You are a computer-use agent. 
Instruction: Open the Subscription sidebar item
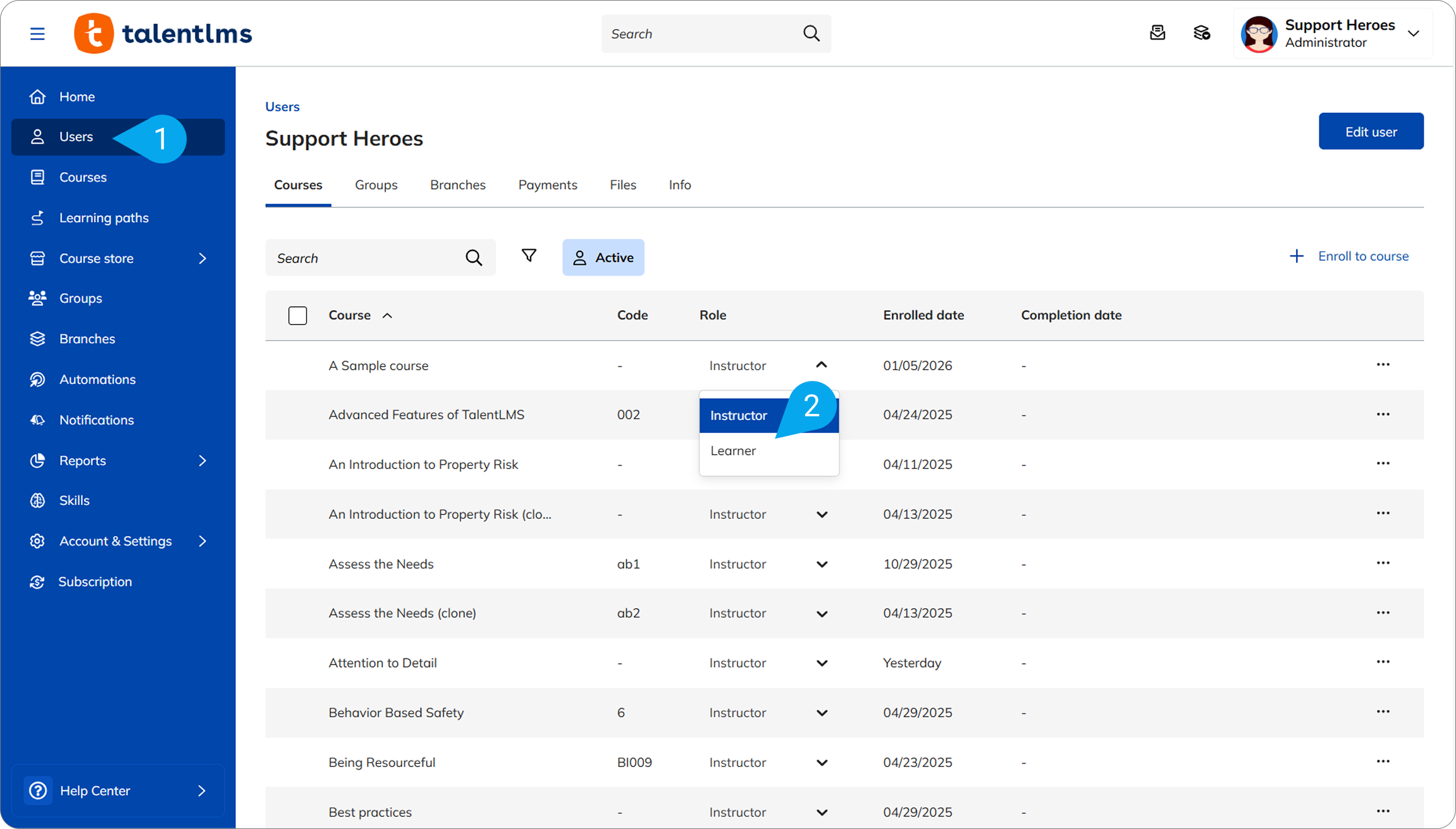pyautogui.click(x=95, y=582)
